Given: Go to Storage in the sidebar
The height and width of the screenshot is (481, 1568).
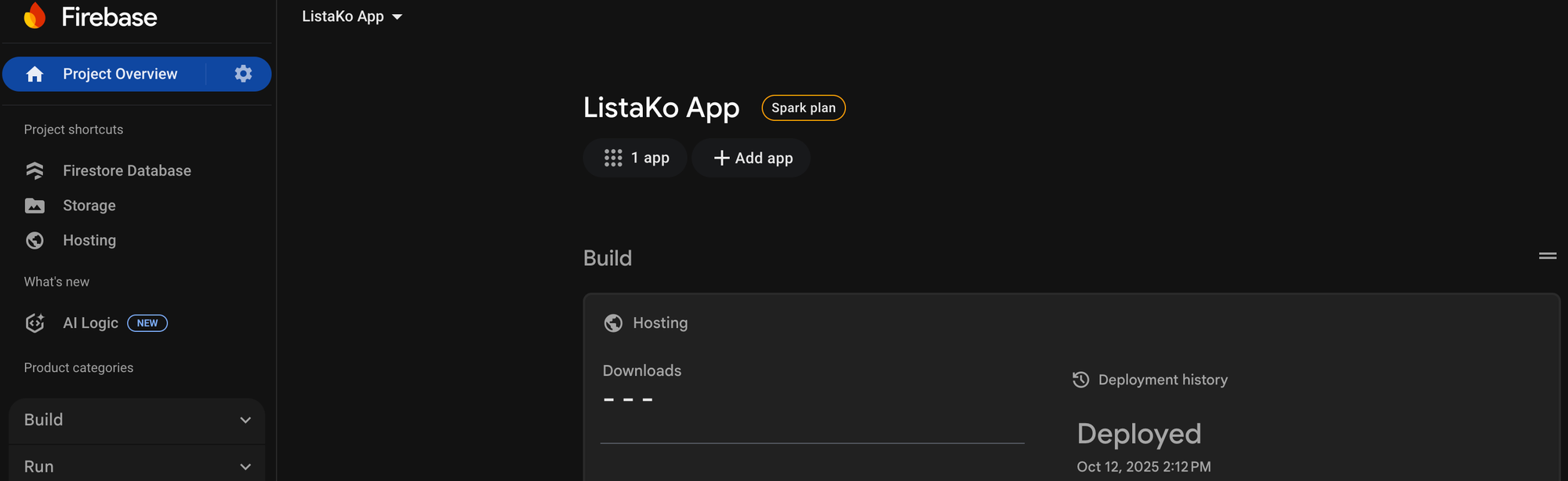Looking at the screenshot, I should pyautogui.click(x=89, y=206).
